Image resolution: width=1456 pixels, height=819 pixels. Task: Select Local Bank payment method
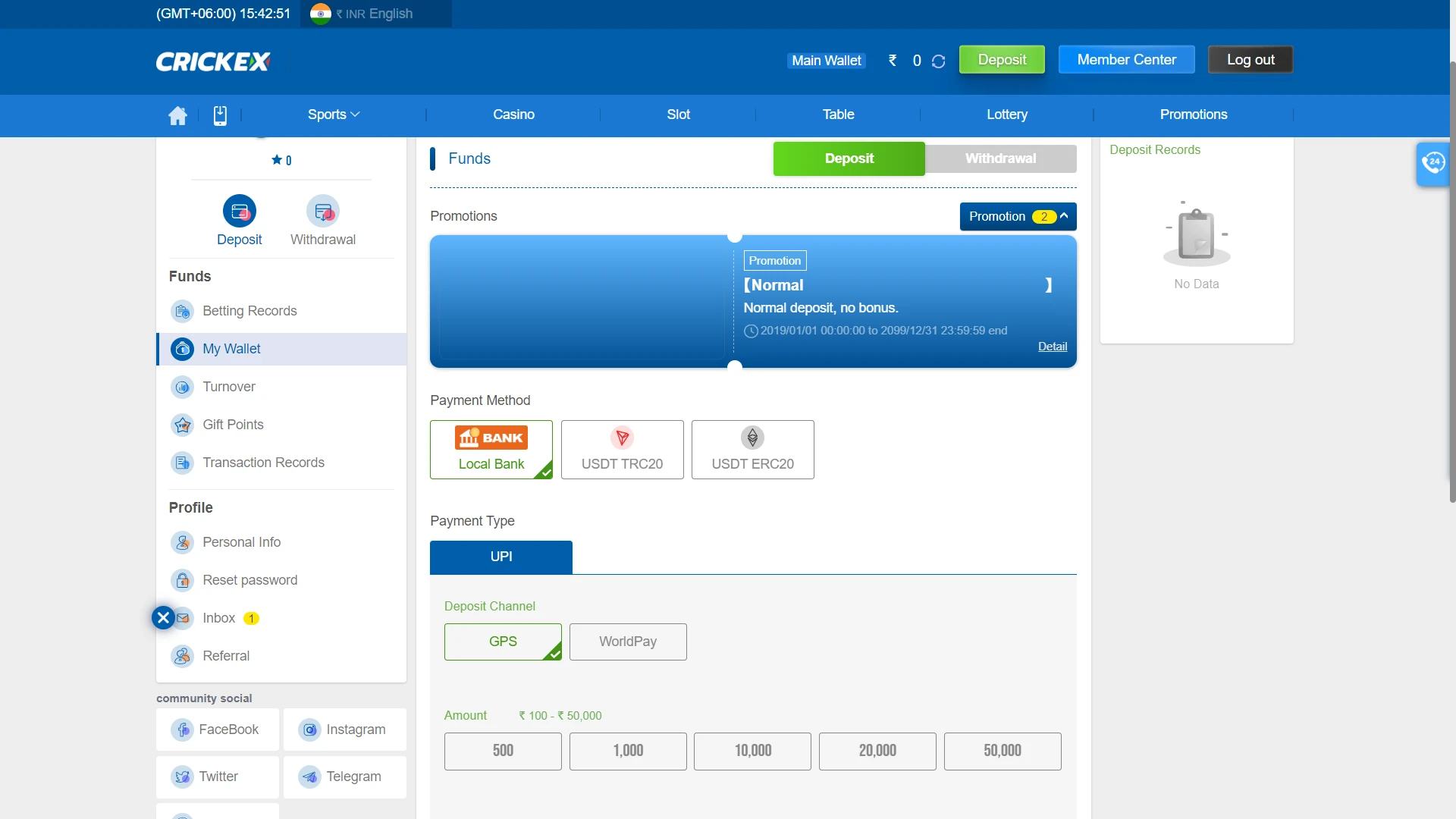(x=491, y=450)
